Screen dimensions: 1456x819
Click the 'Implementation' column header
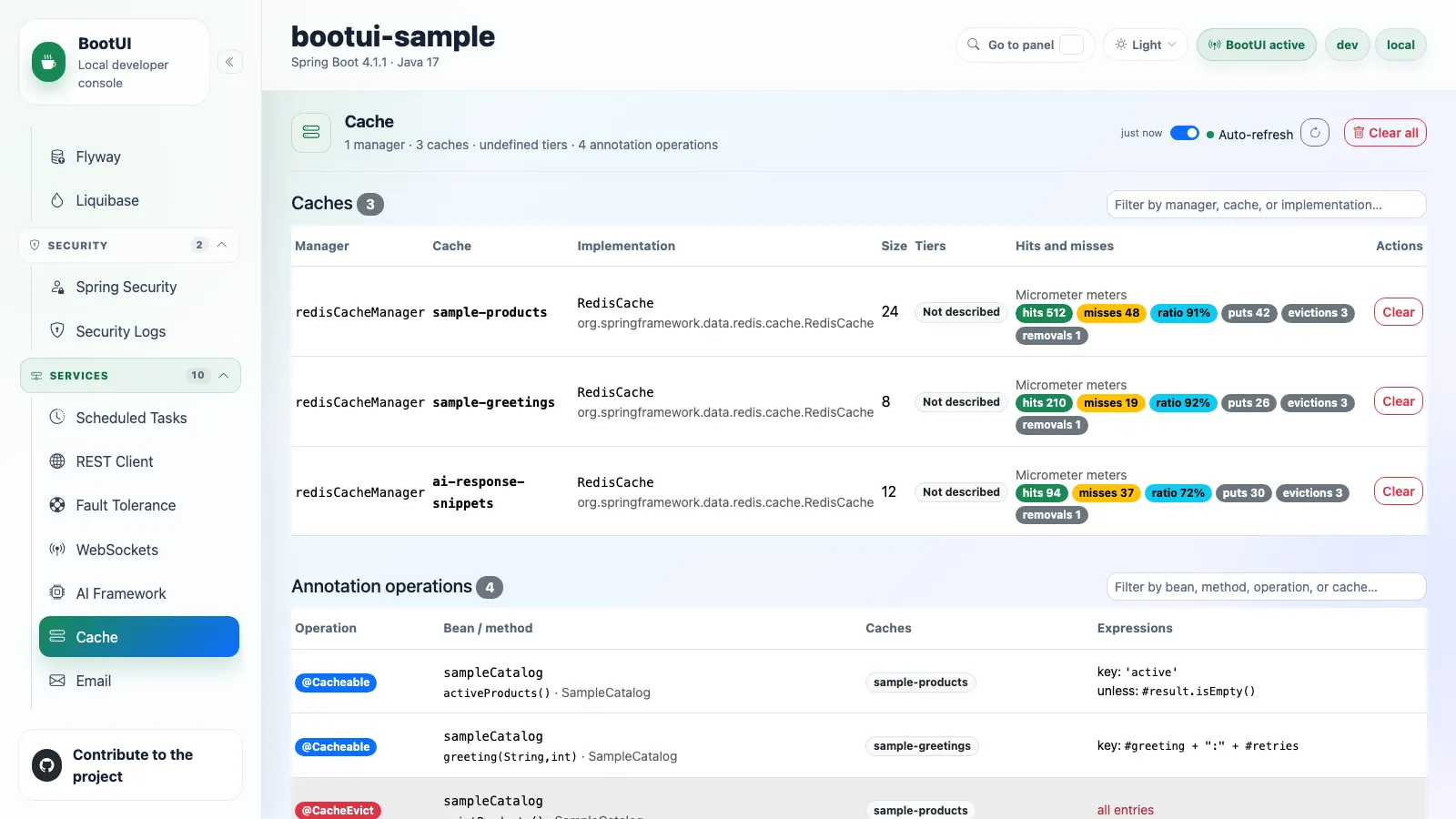coord(626,246)
